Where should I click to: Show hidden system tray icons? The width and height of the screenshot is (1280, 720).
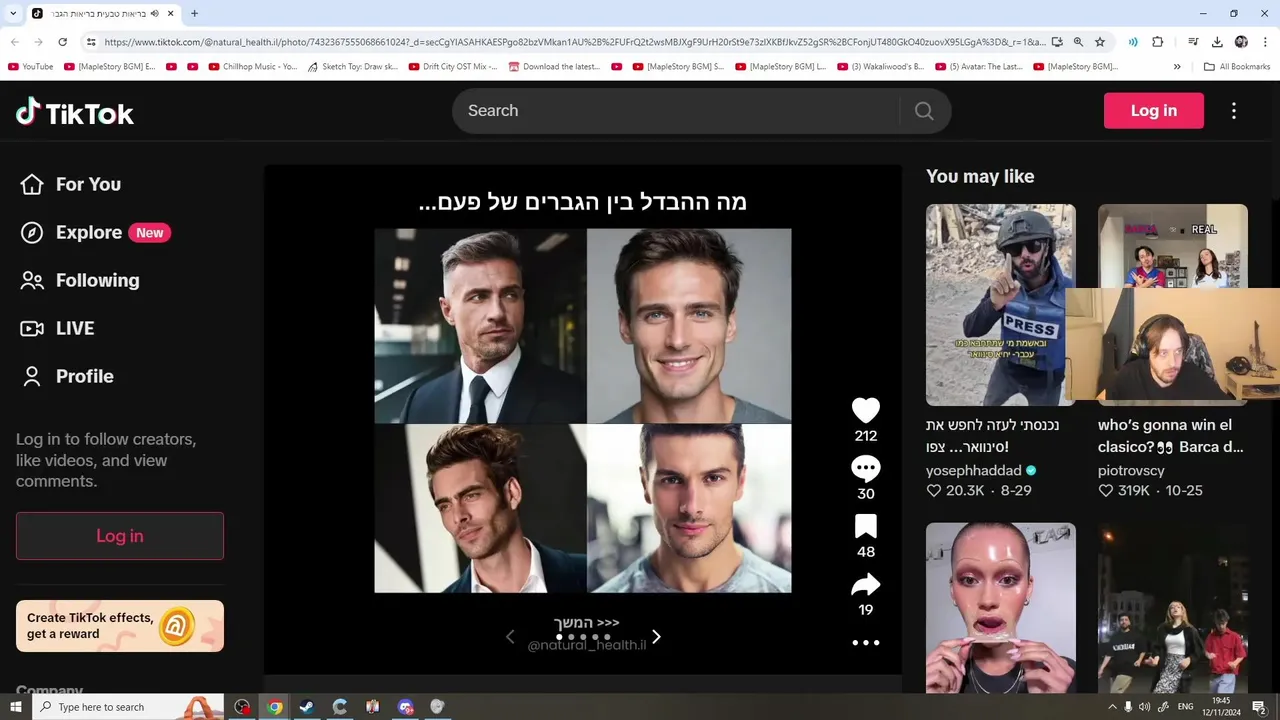[x=1112, y=707]
